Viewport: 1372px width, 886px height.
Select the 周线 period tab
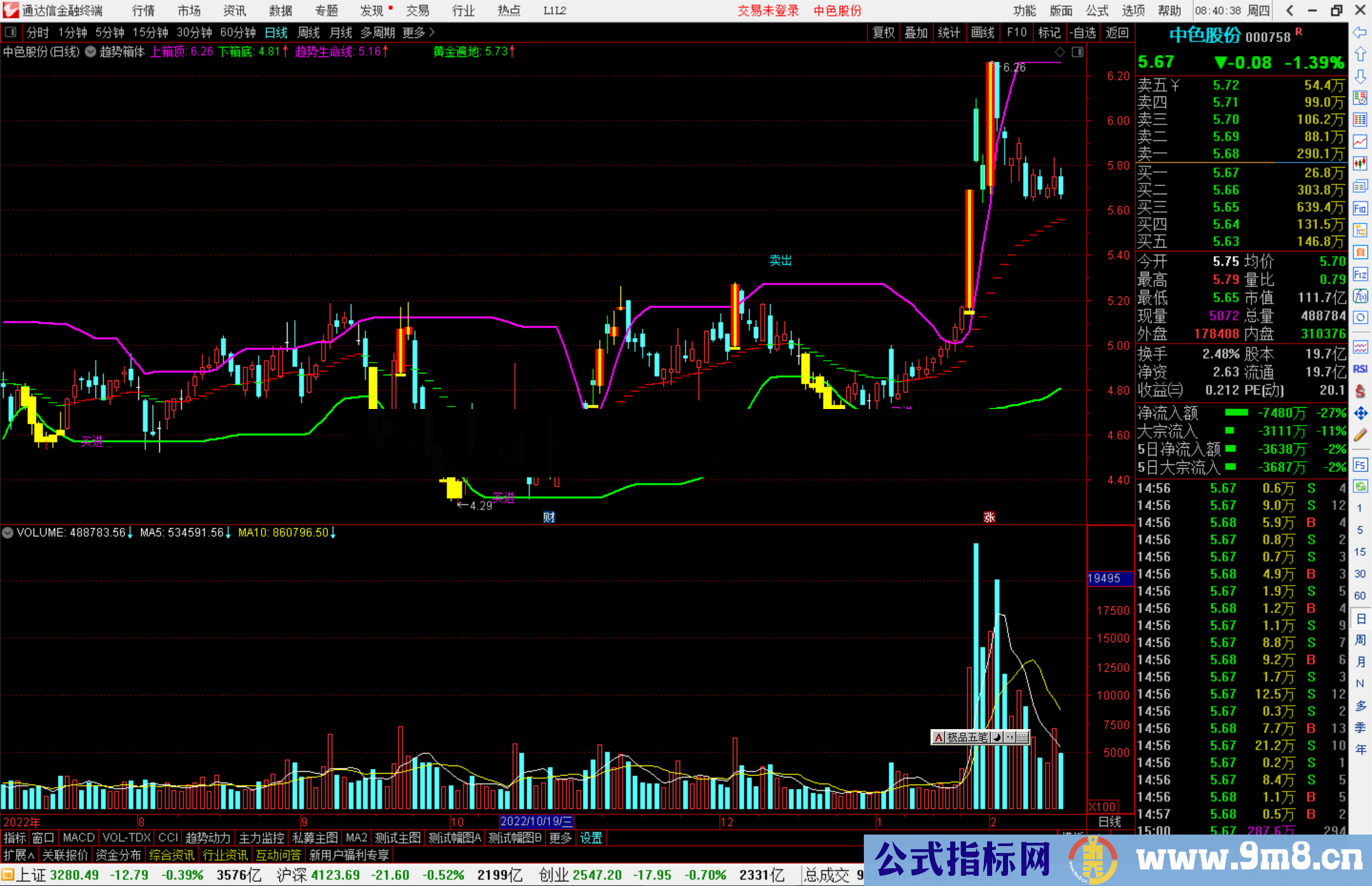click(309, 32)
